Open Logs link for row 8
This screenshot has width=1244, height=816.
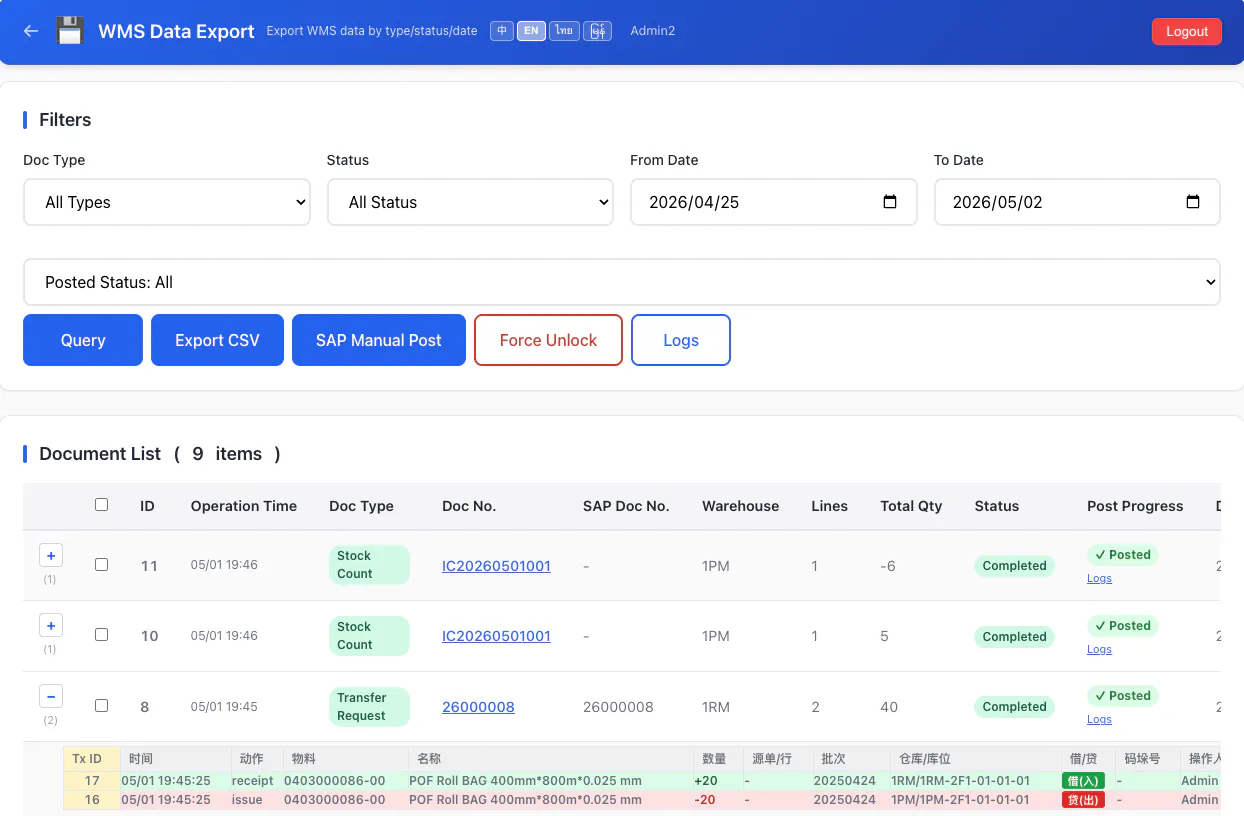pos(1099,720)
